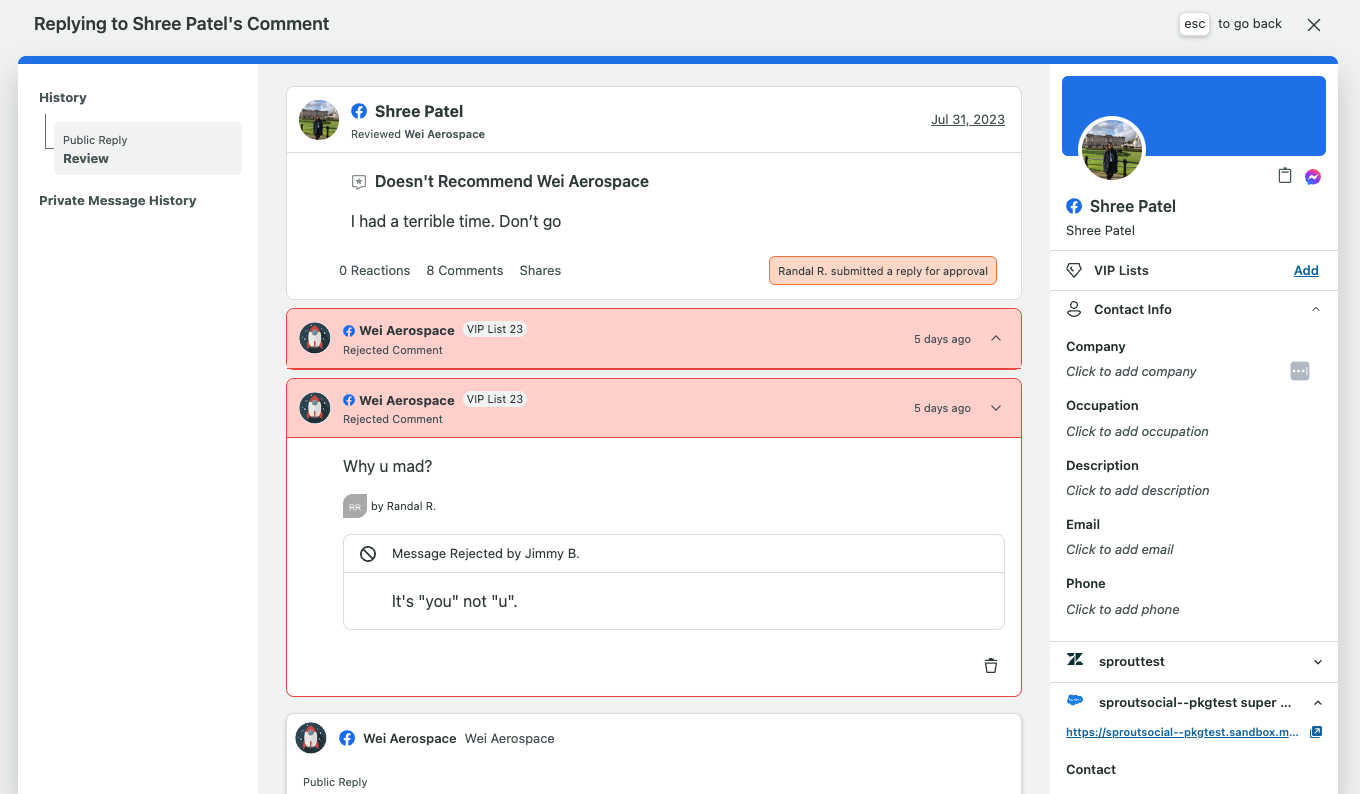Click to add phone field

tap(1122, 609)
